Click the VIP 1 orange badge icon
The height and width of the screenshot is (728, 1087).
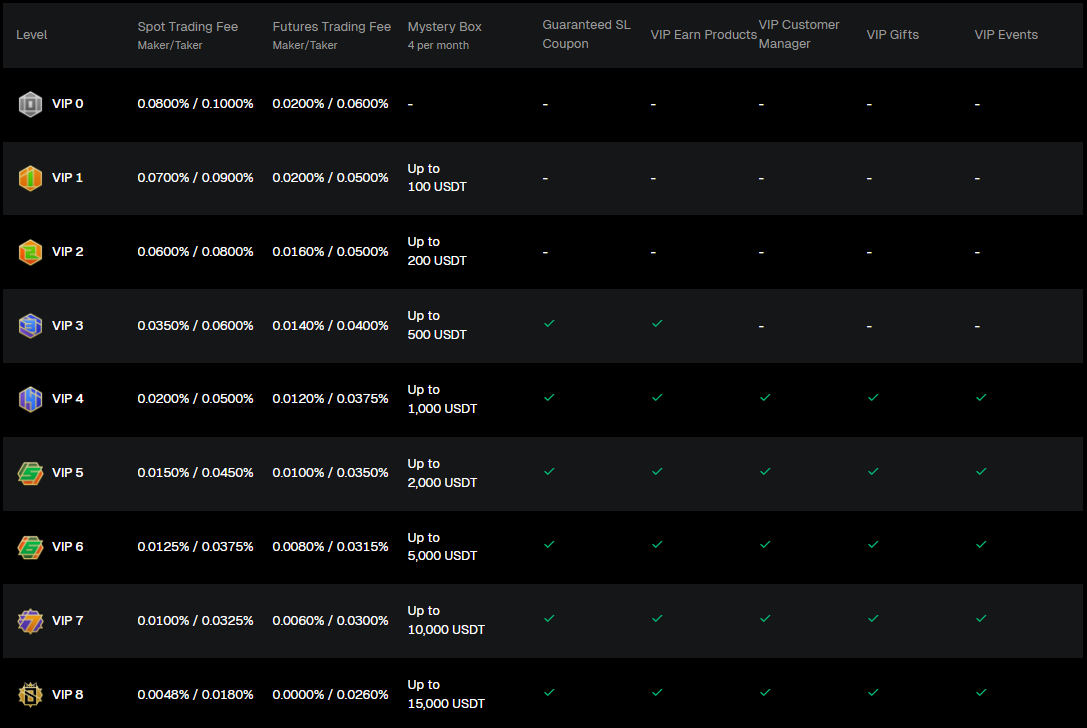30,178
